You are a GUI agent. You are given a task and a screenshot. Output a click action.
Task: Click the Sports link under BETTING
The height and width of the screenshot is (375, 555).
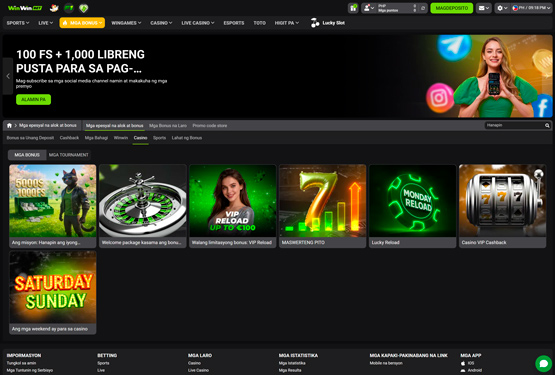click(x=103, y=363)
